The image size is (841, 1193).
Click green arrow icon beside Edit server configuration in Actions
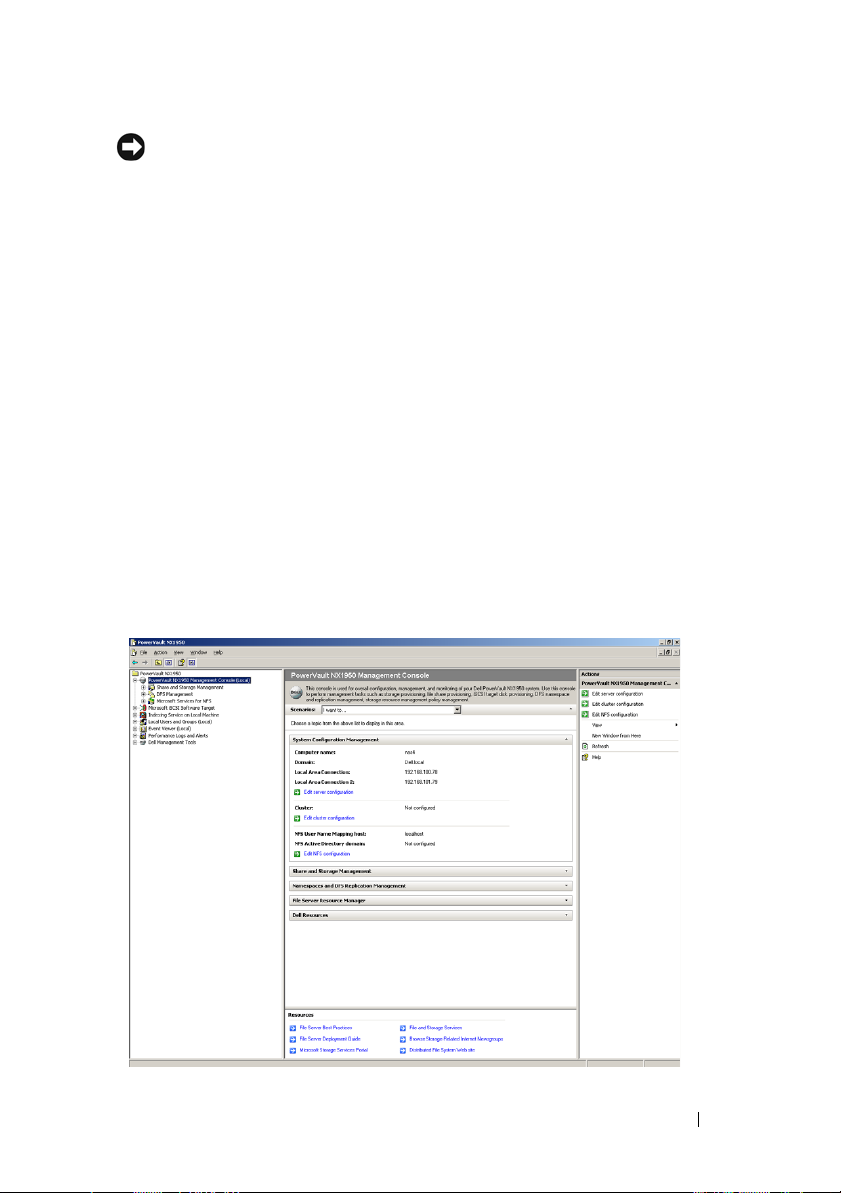pyautogui.click(x=585, y=694)
